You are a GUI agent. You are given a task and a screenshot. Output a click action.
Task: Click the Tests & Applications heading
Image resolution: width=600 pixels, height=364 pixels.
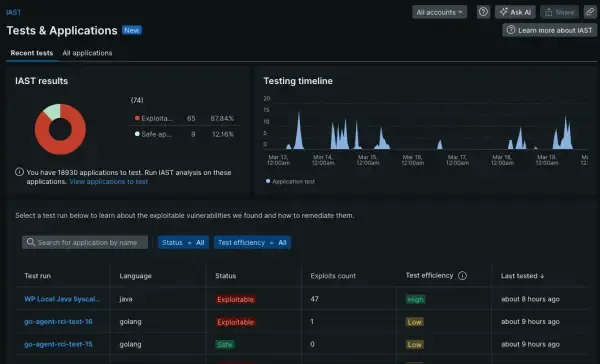coord(62,30)
